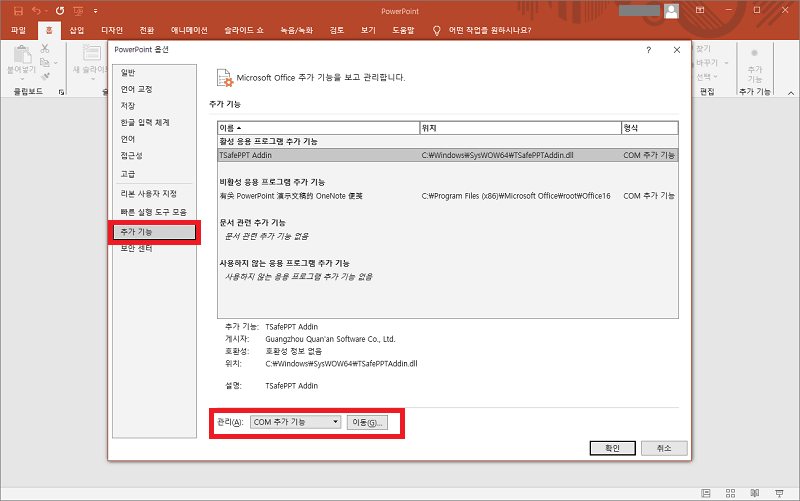Click the Paste clipboard icon
The width and height of the screenshot is (800, 501).
(x=22, y=55)
